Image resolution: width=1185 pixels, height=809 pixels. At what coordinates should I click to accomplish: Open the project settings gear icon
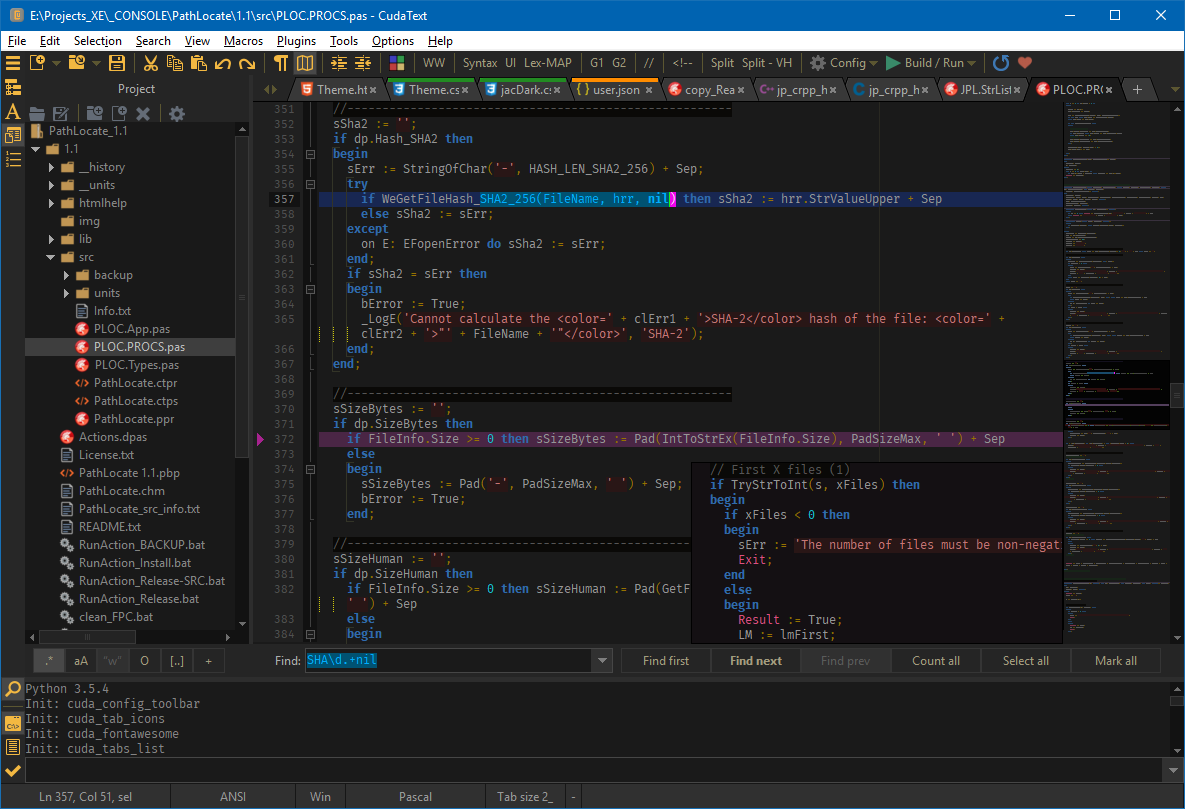(177, 114)
